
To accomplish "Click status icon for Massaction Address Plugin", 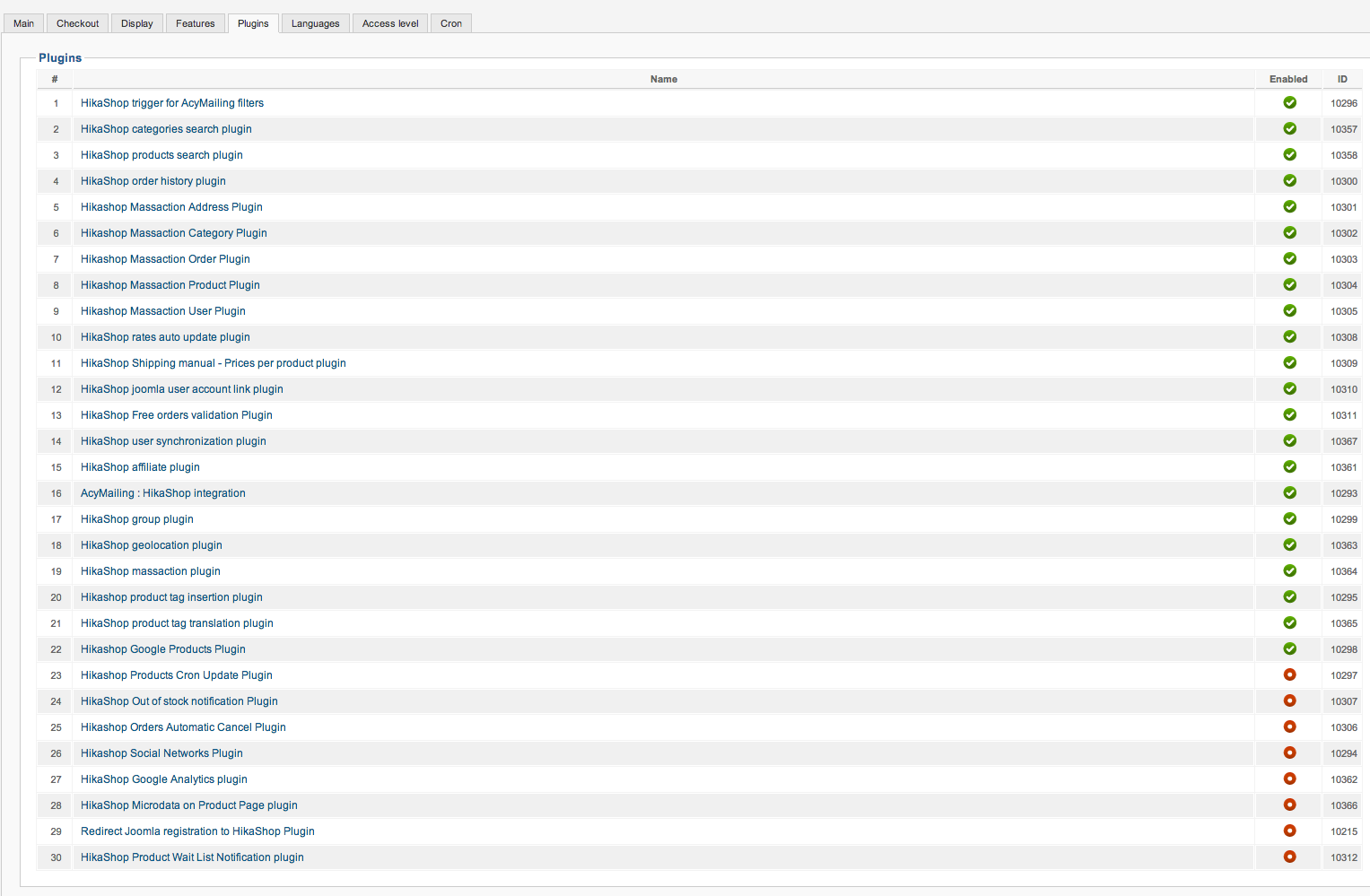I will [1290, 206].
